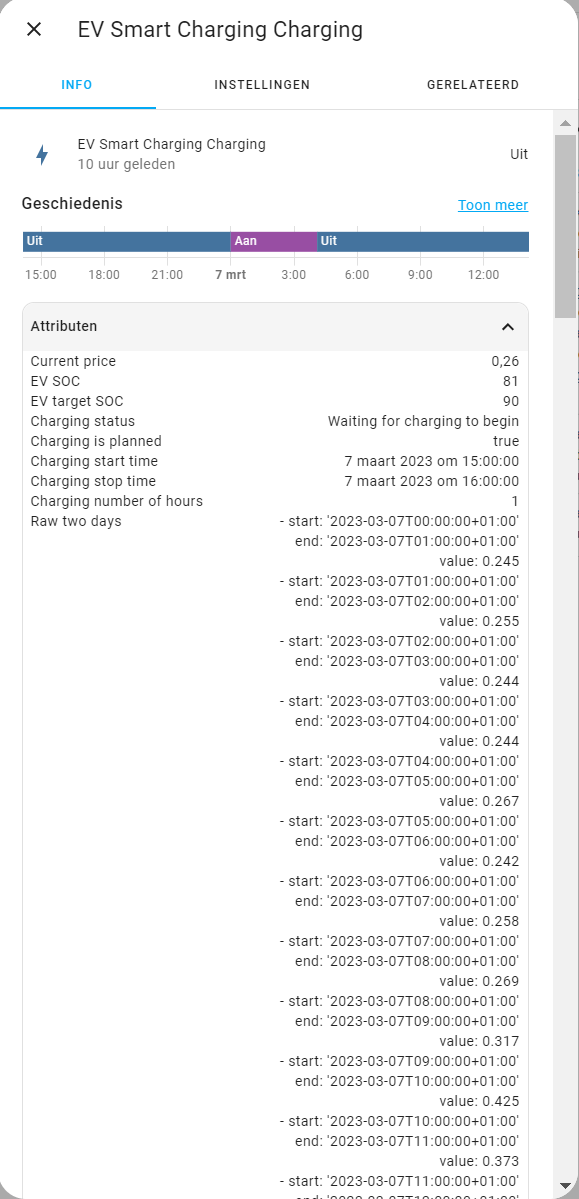579x1199 pixels.
Task: Select the 'Charging status' attribute value
Action: (x=424, y=421)
